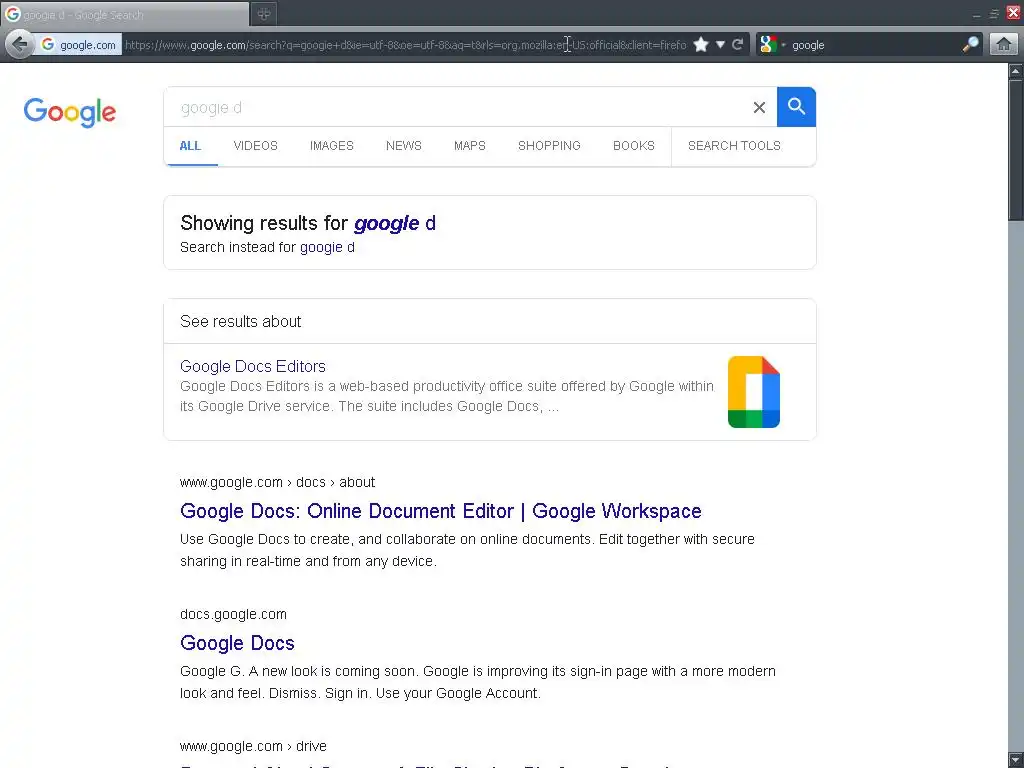Click the magnifier in the browser search box
Viewport: 1024px width, 768px height.
tap(970, 44)
